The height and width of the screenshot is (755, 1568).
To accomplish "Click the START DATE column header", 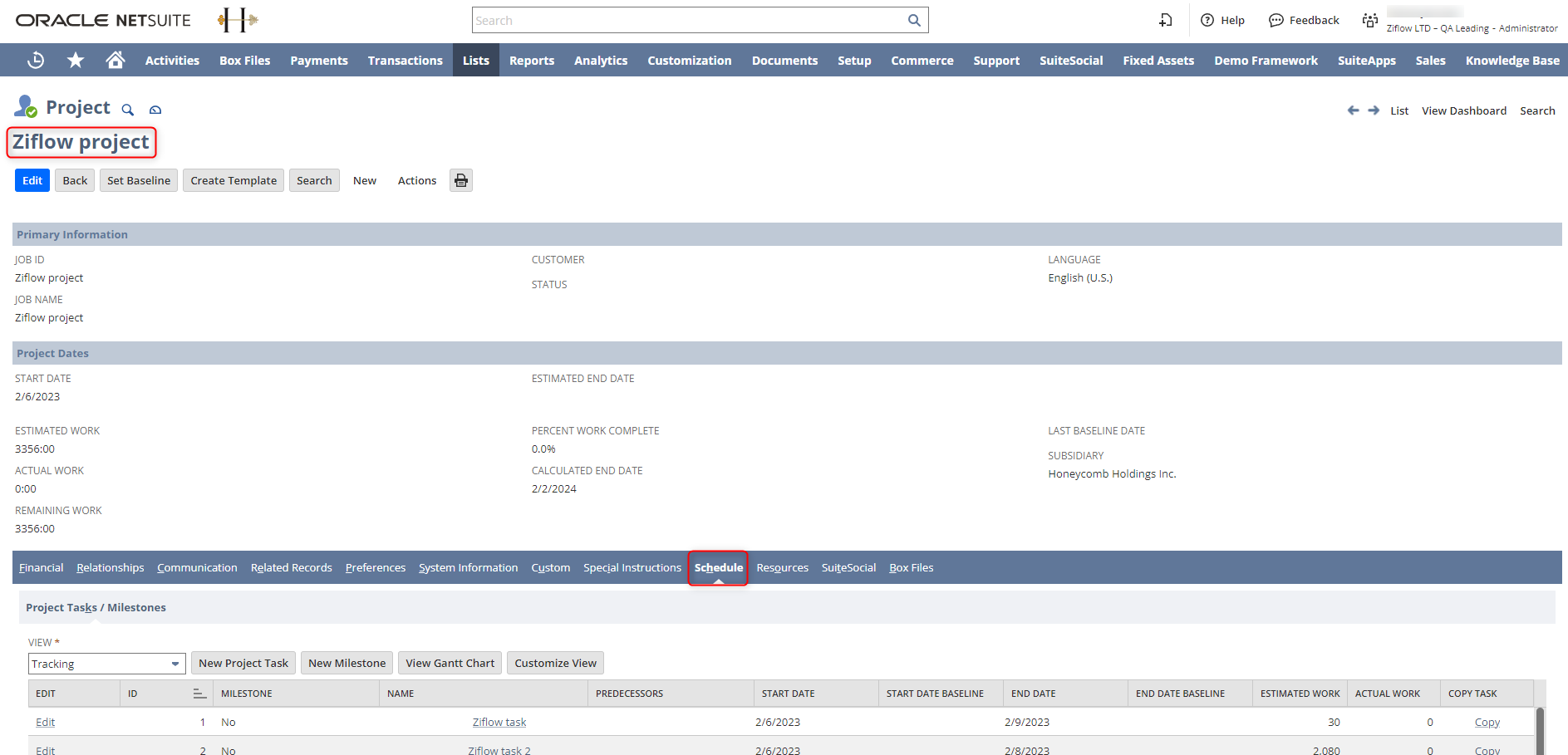I will 816,694.
